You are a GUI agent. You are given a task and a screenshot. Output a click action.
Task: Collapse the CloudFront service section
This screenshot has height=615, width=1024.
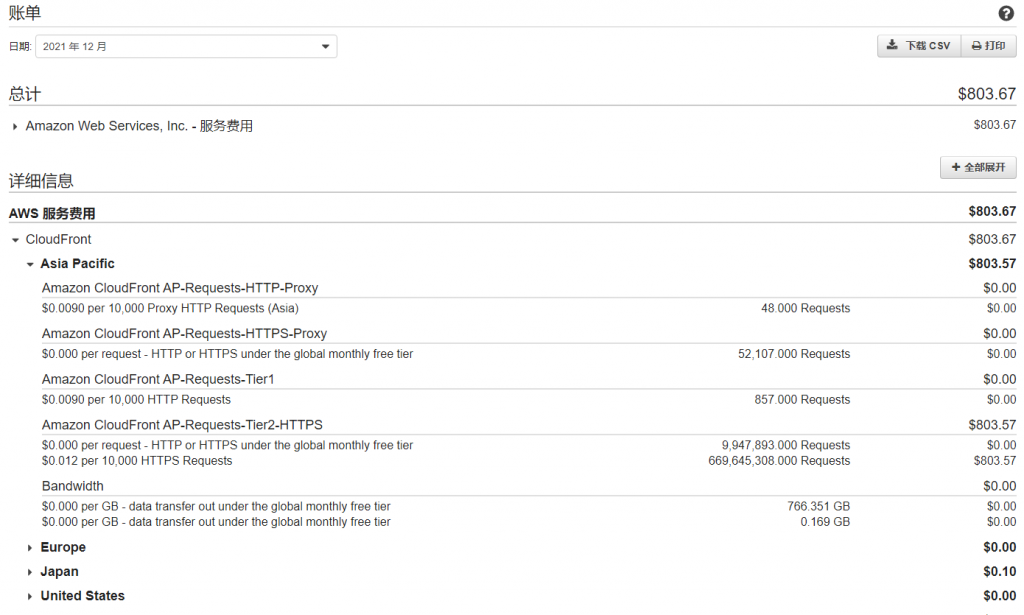pyautogui.click(x=15, y=240)
